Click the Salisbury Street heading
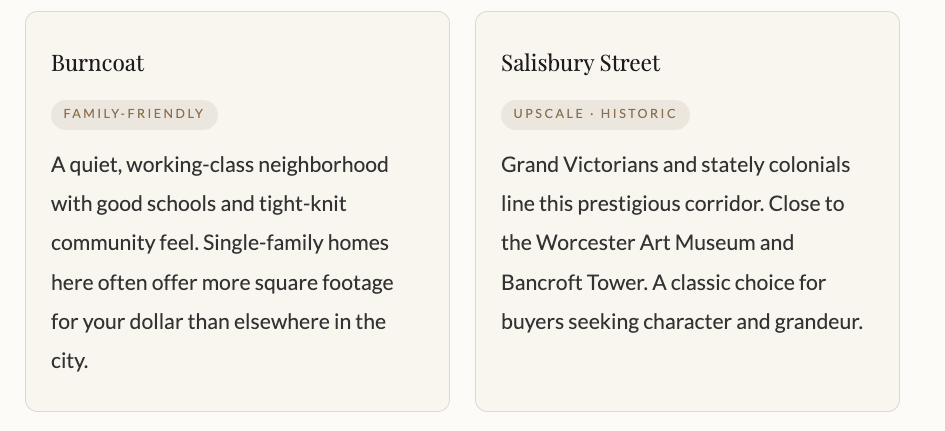945x431 pixels. pos(580,63)
